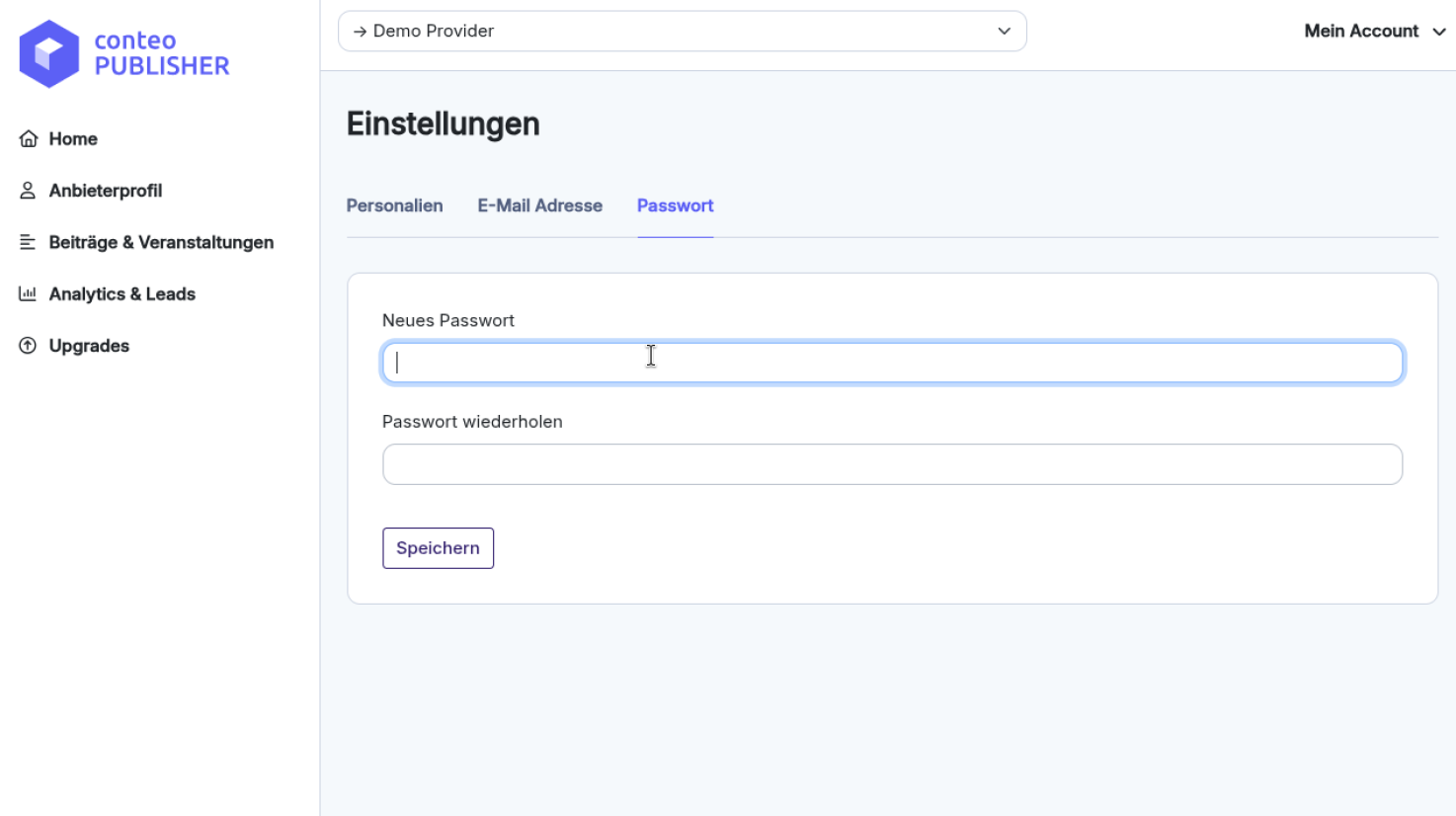
Task: Navigate to Analytics & Leads
Action: tap(122, 293)
